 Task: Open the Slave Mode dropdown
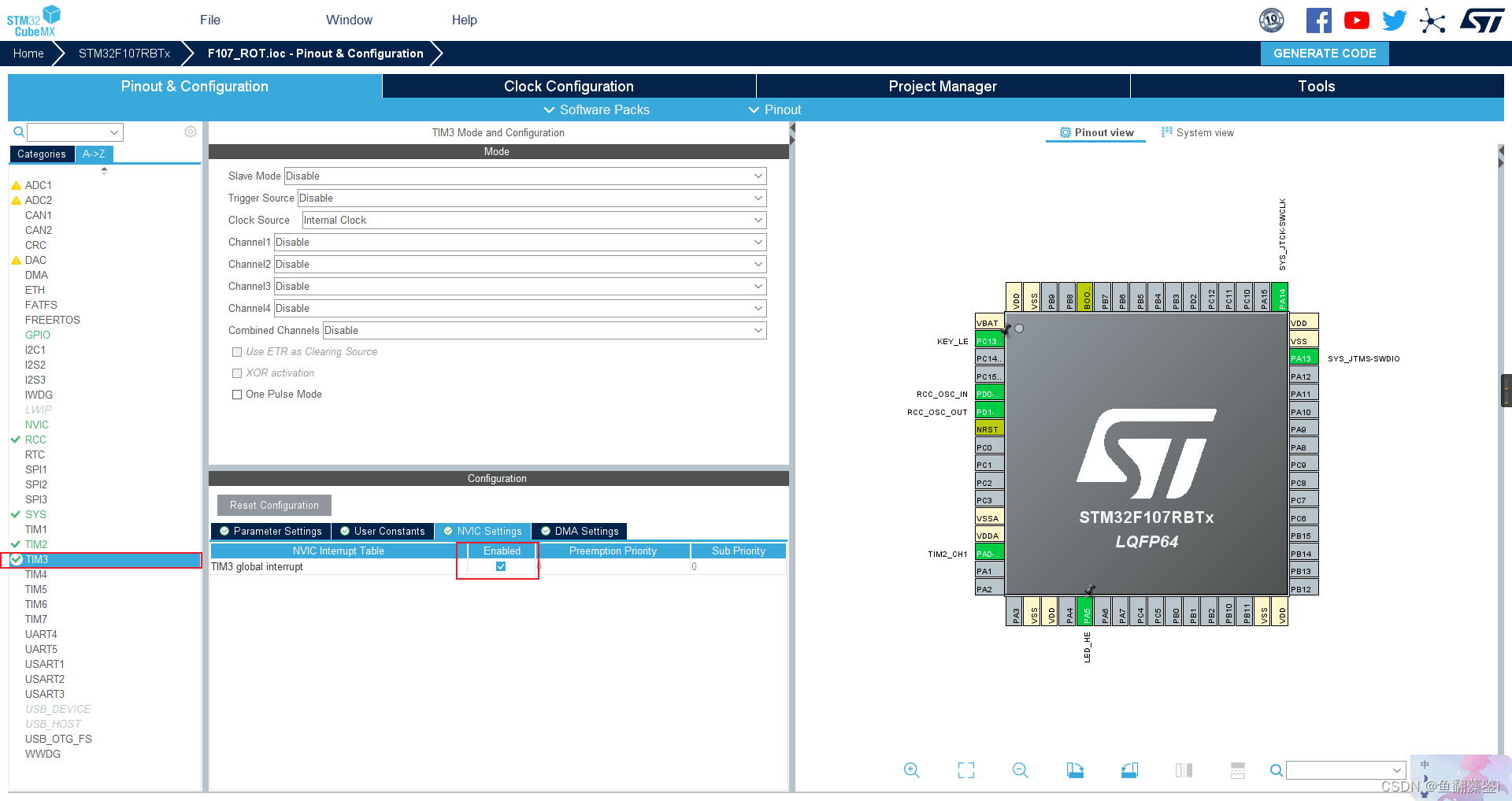tap(525, 176)
